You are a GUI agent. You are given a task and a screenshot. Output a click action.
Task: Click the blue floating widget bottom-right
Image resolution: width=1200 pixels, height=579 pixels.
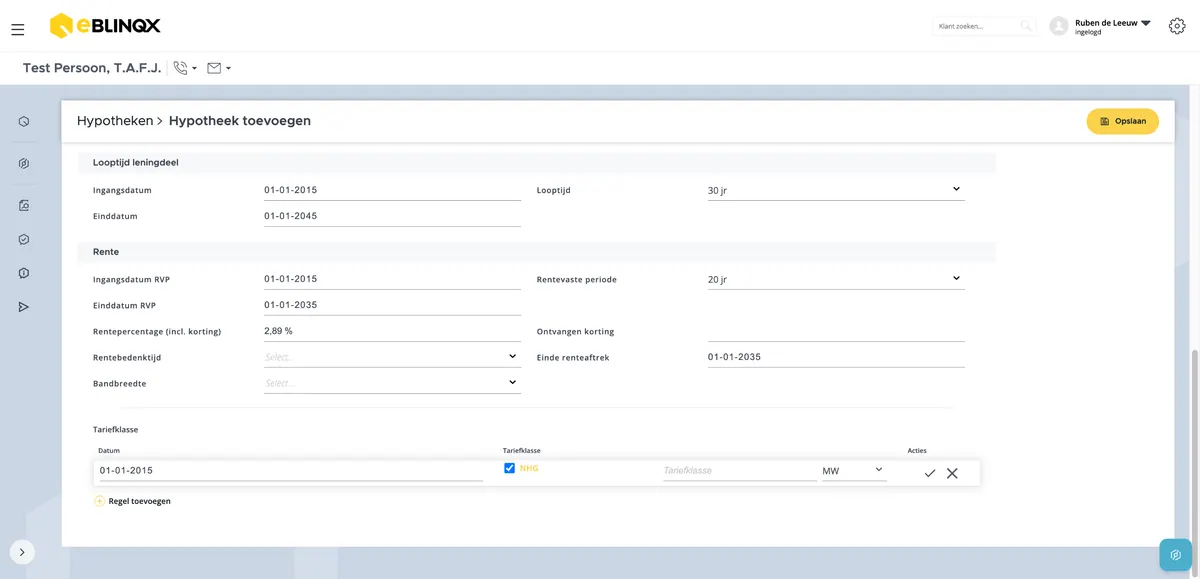click(1176, 555)
